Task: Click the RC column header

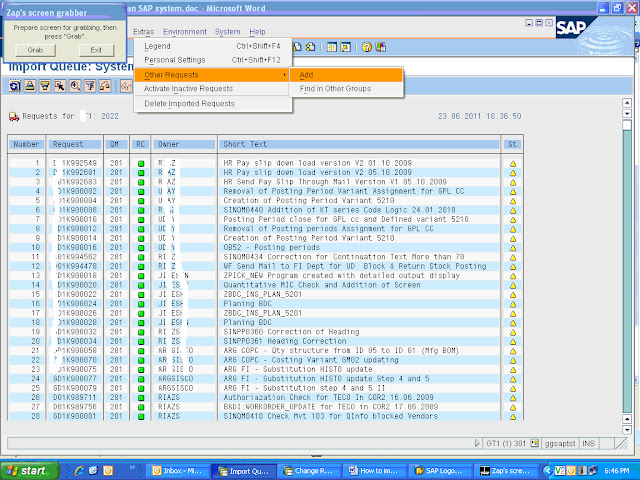Action: (140, 144)
